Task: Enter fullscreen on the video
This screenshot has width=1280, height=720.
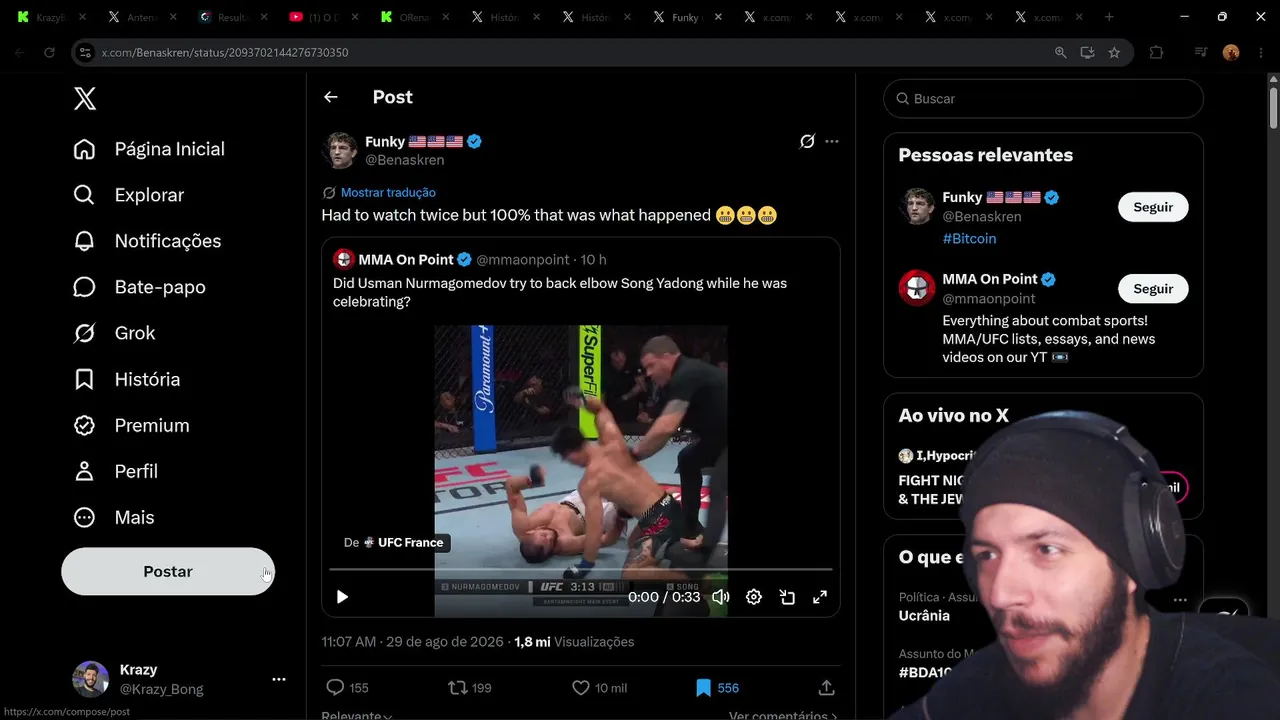Action: (820, 597)
